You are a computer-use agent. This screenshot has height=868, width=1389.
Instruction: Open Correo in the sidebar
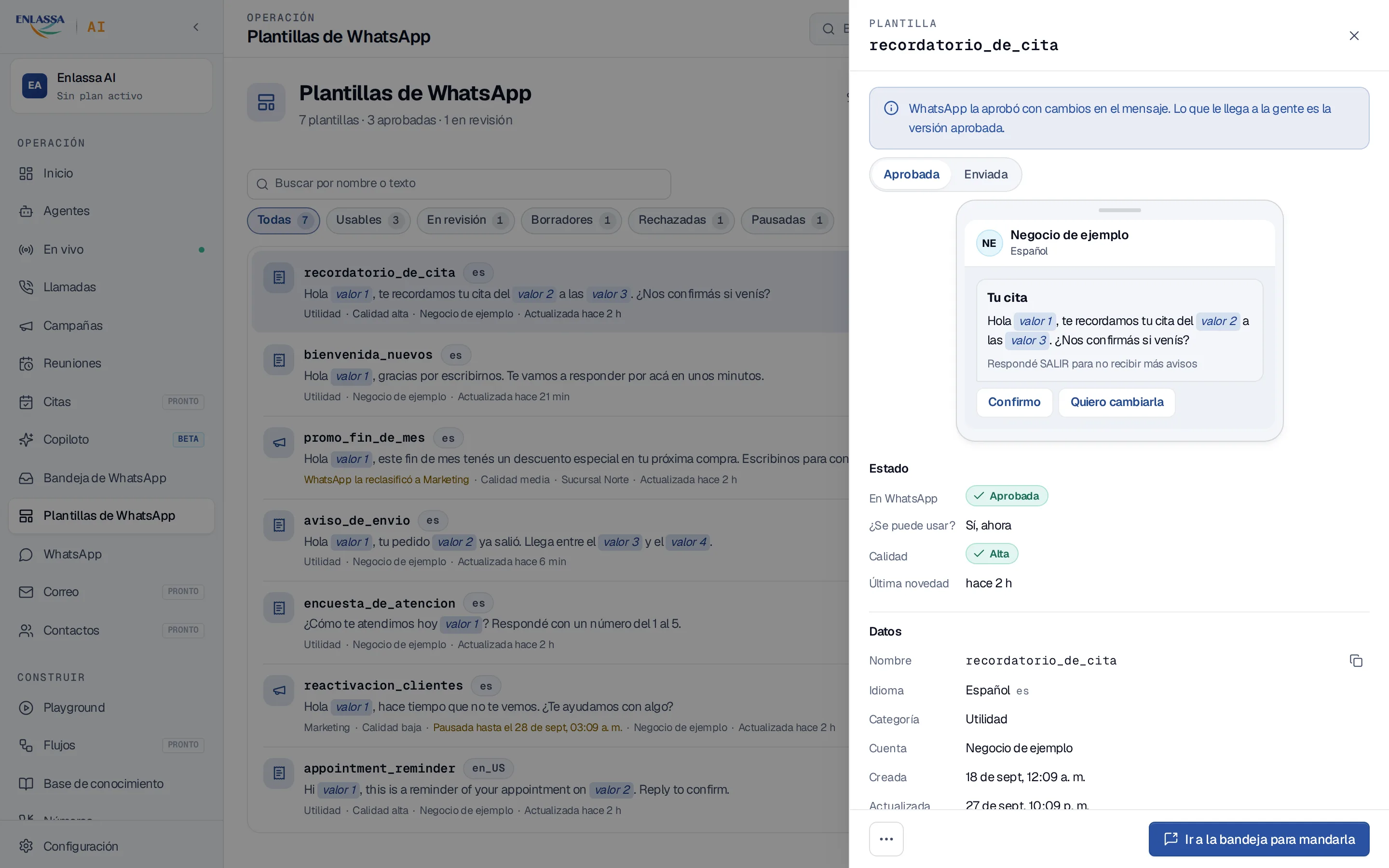coord(111,592)
